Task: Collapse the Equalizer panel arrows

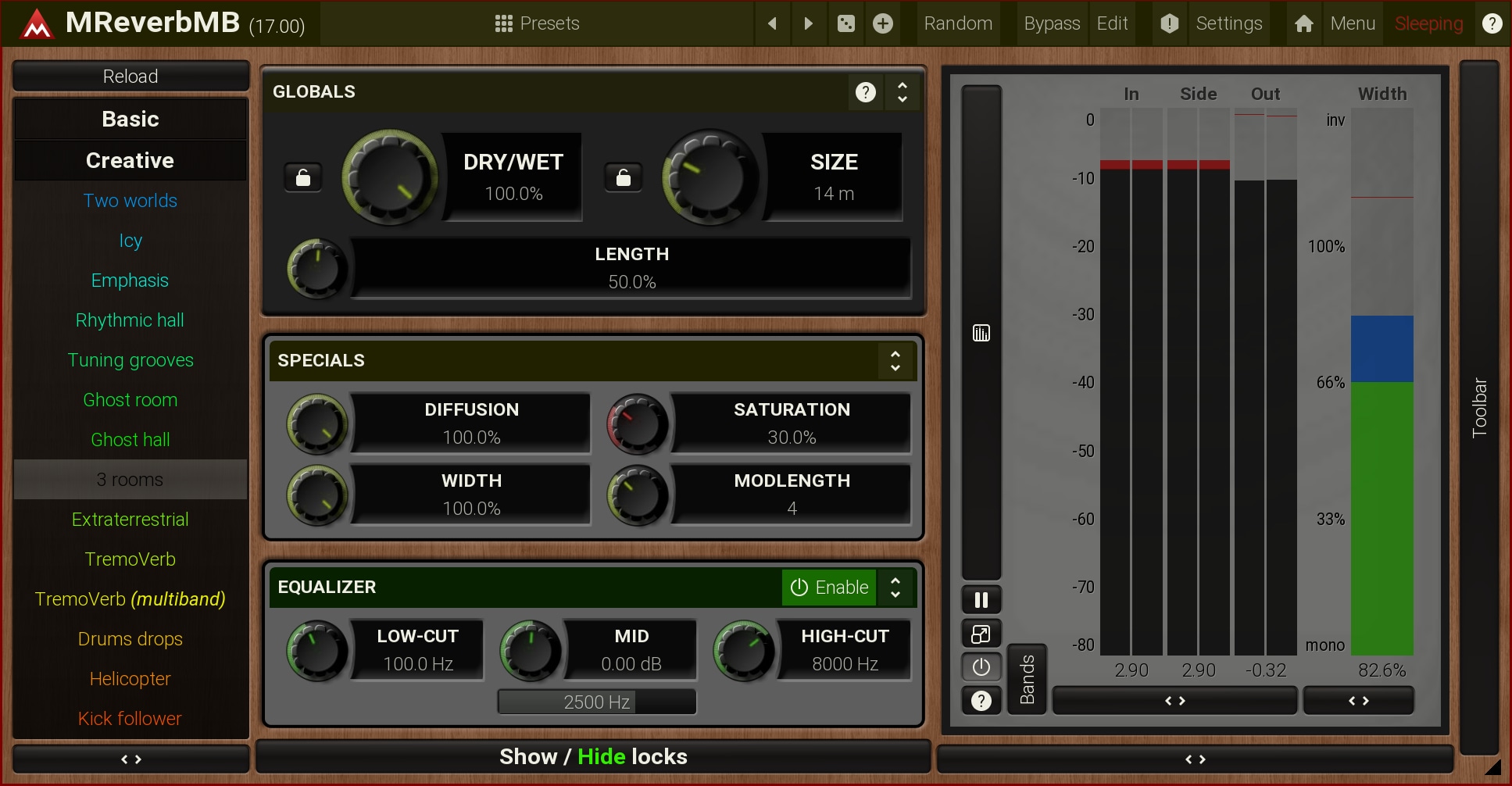Action: point(895,588)
